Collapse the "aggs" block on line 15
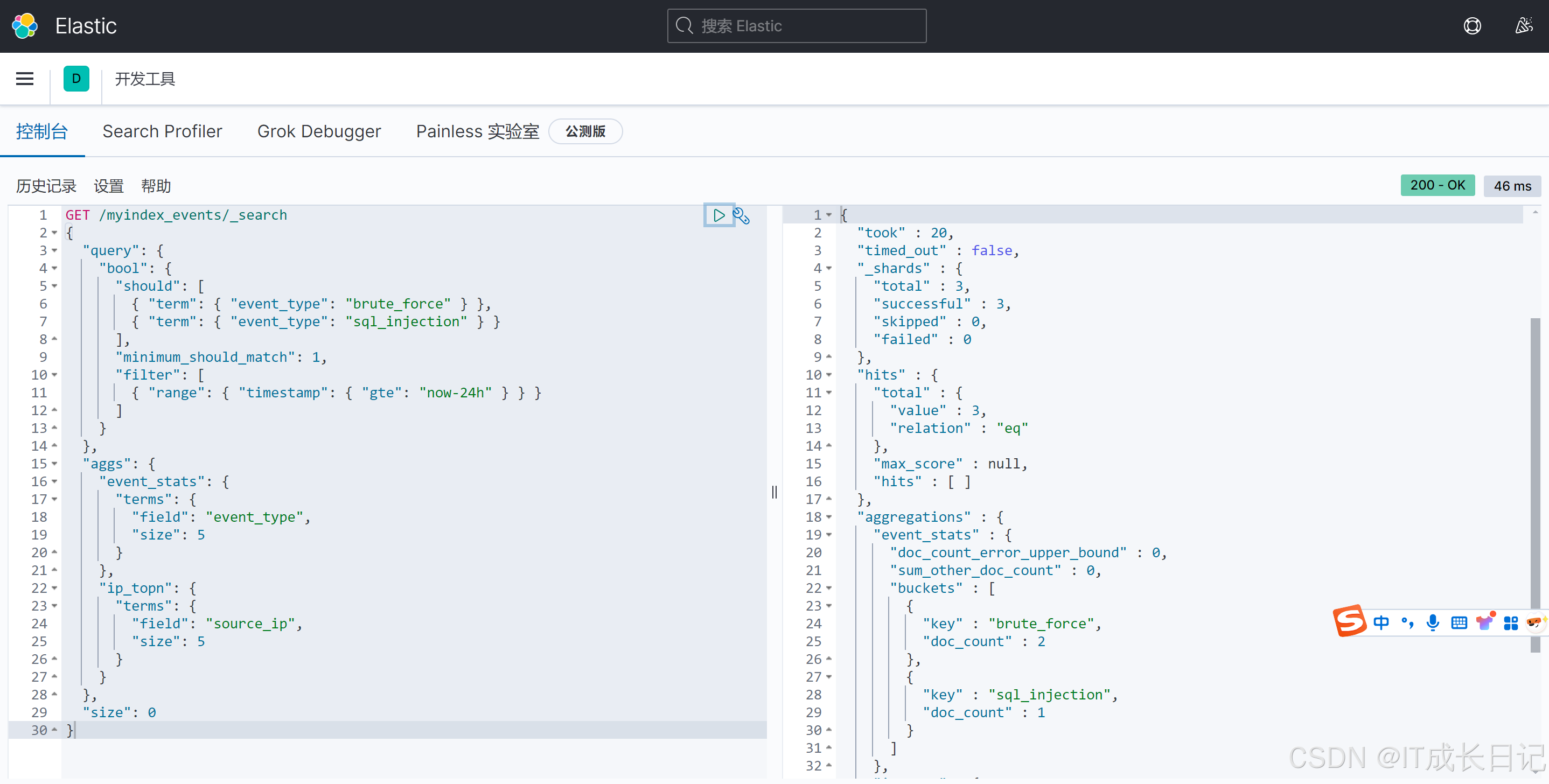Screen dimensions: 1549x784 point(55,464)
